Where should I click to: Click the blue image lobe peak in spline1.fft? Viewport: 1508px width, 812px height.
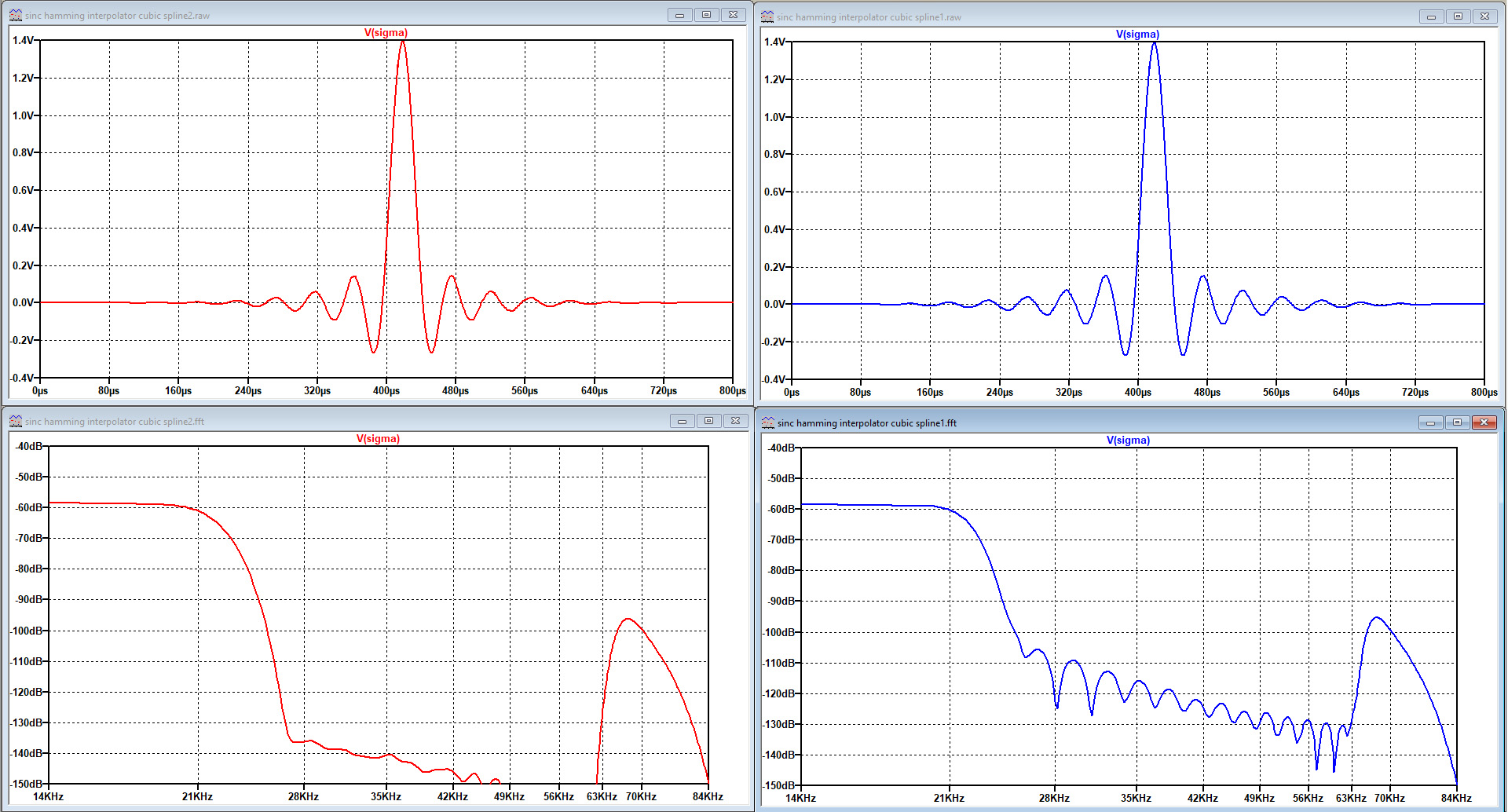[1377, 619]
